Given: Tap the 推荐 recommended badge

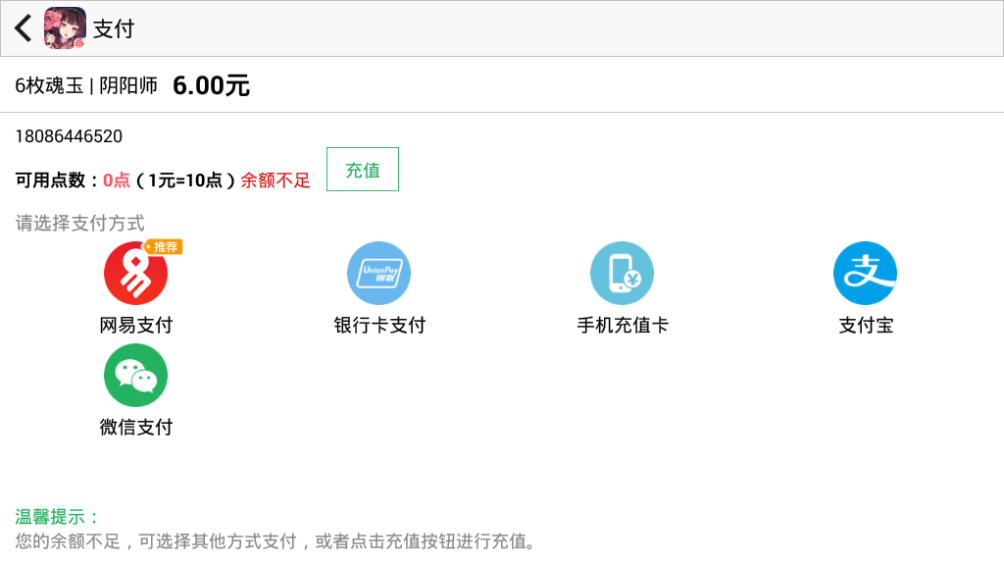Looking at the screenshot, I should 163,247.
